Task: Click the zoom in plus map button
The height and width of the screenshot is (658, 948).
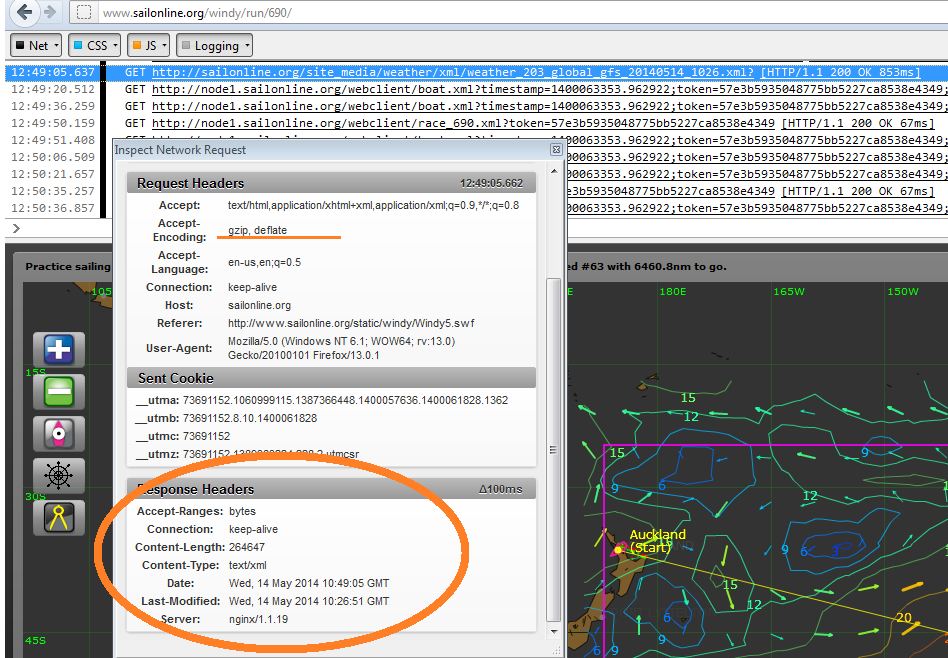Action: coord(59,350)
